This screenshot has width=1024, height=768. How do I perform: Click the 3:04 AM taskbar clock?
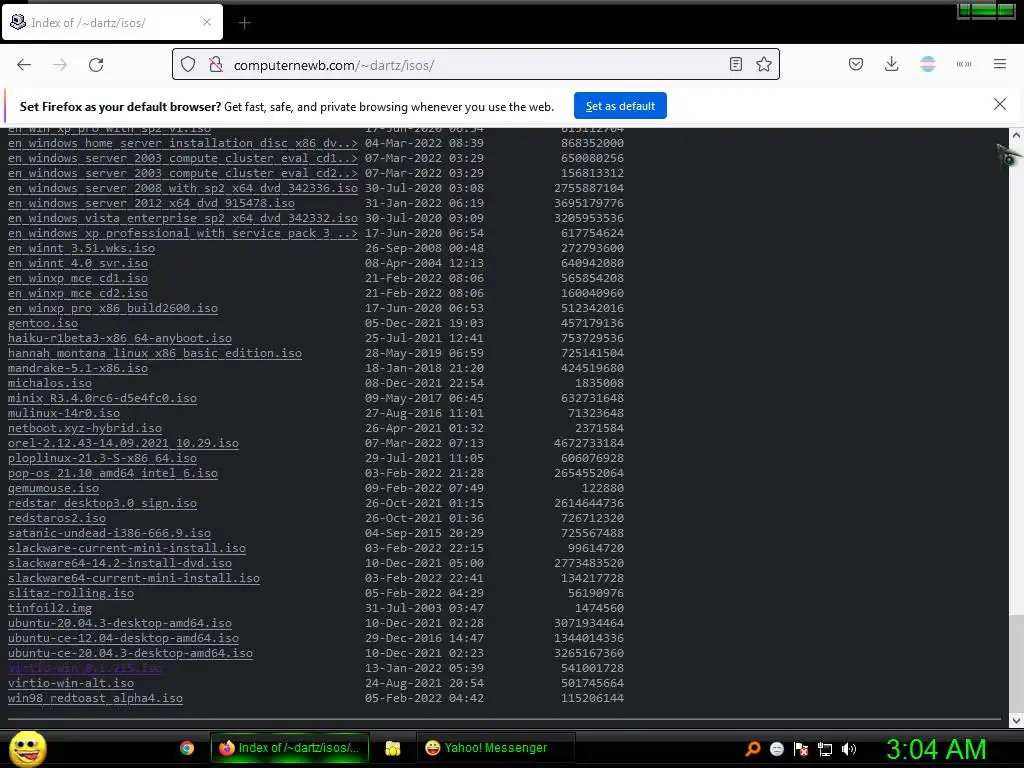(x=936, y=749)
